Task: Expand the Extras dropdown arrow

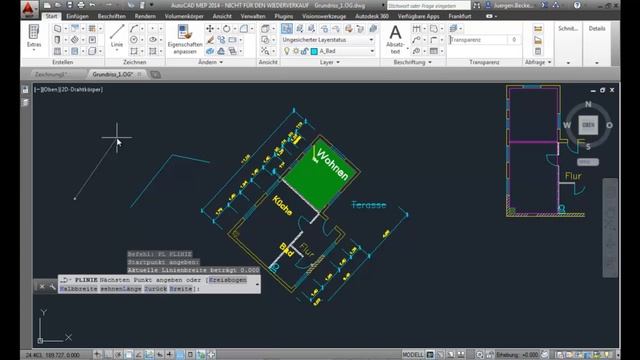Action: pos(34,51)
